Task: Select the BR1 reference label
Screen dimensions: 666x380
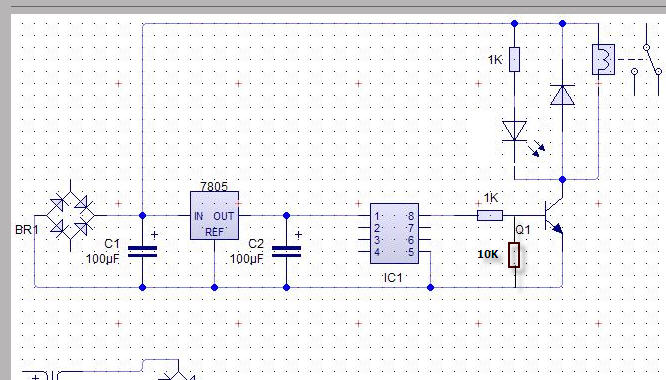Action: pyautogui.click(x=26, y=230)
